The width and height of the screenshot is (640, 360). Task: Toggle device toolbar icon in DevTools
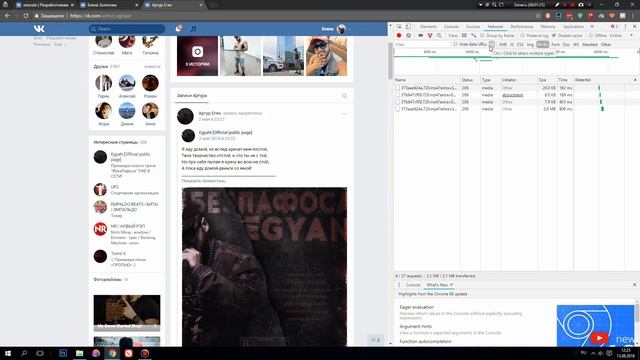tap(408, 27)
